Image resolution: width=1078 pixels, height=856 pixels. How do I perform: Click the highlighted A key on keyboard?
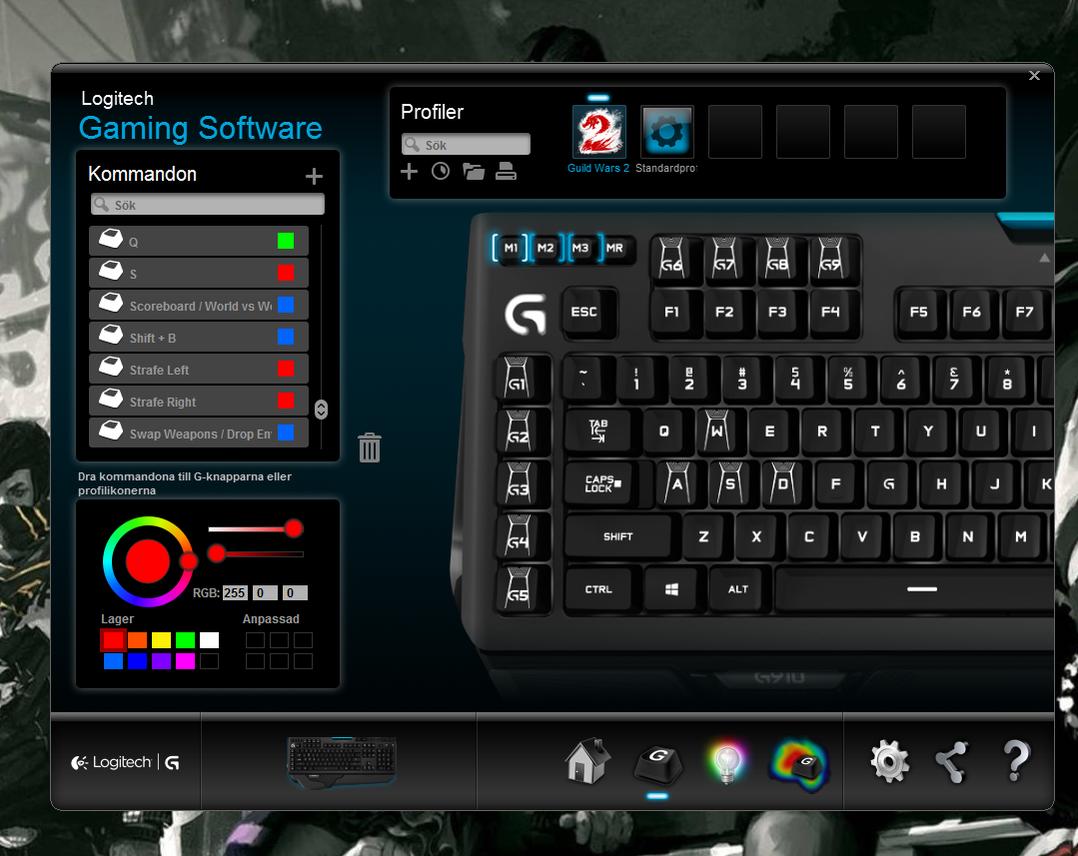tap(677, 483)
